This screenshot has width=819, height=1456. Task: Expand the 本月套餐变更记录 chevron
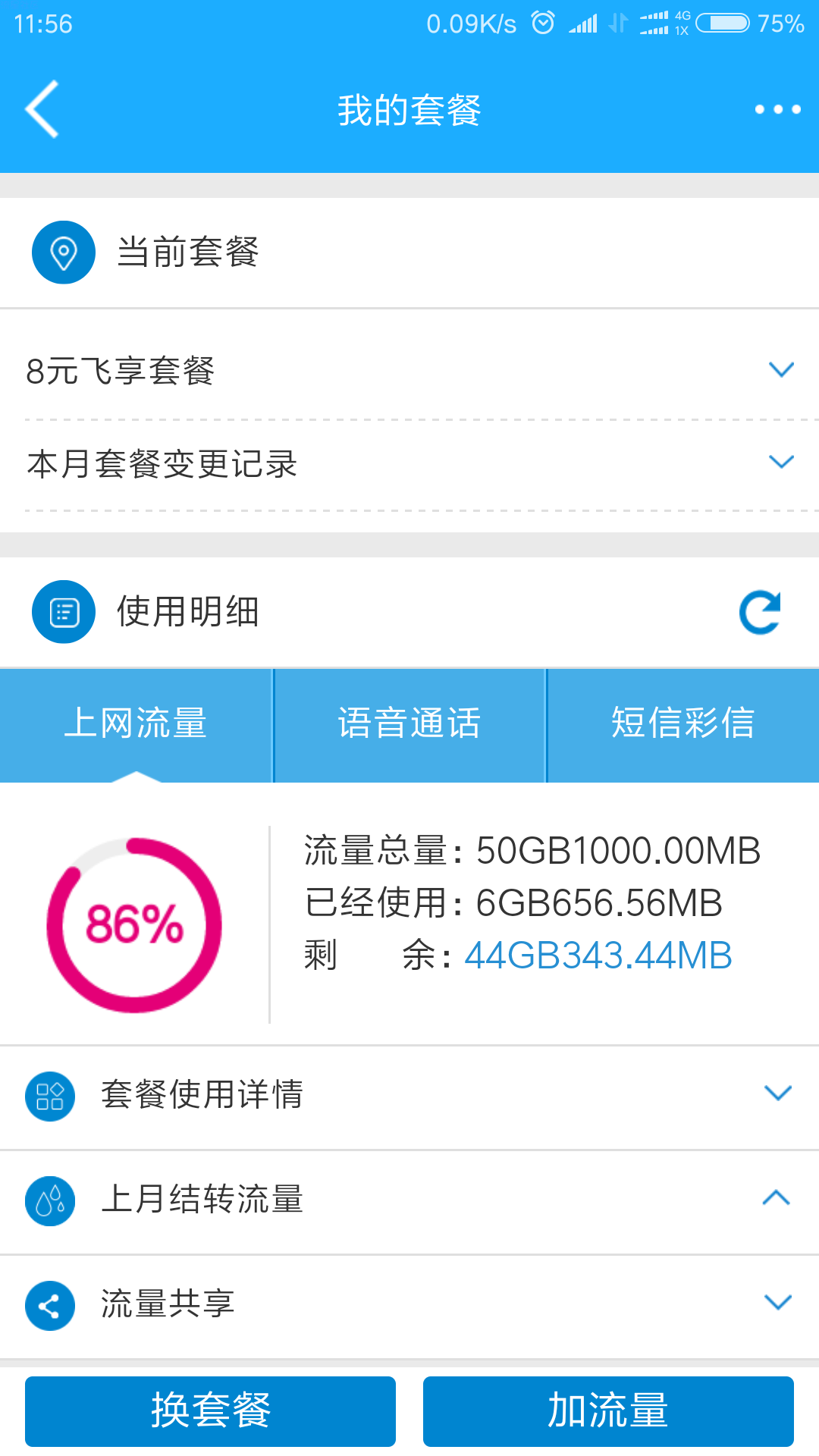(781, 462)
